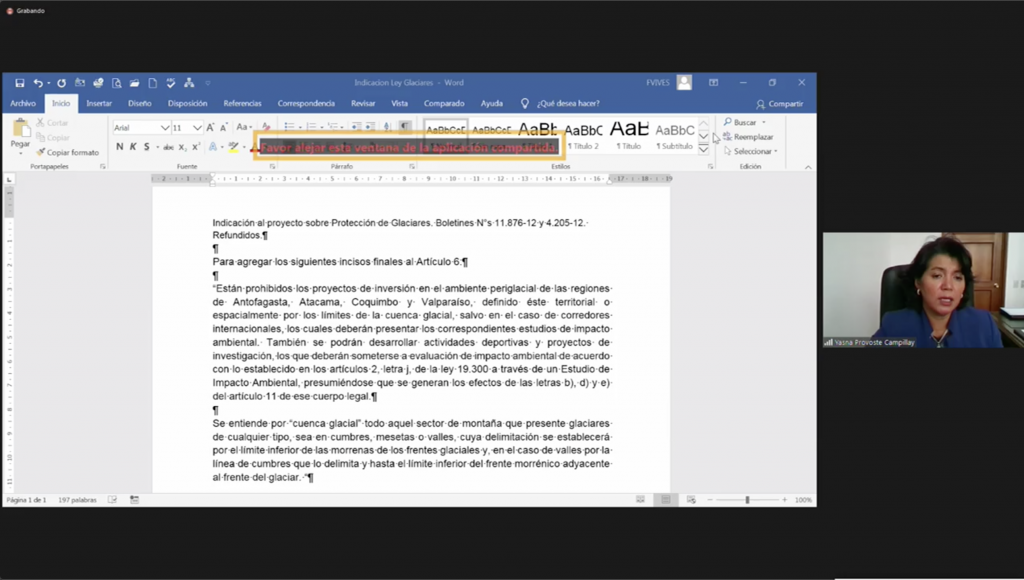Apply yellow text highlight color

pos(233,147)
